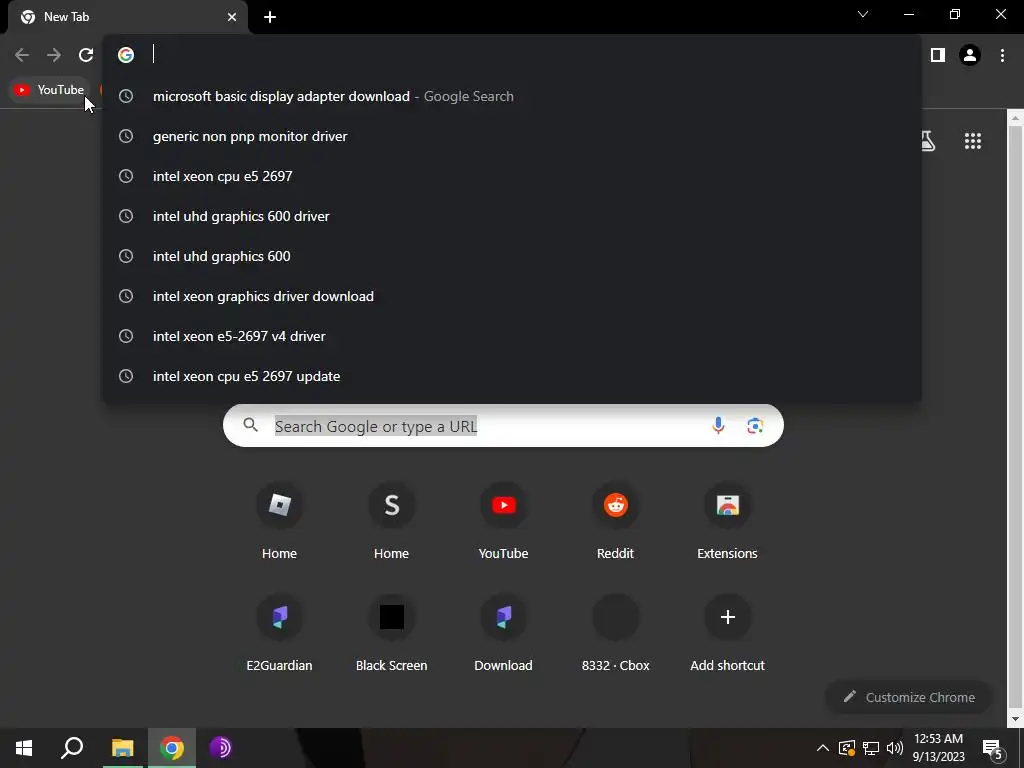Viewport: 1024px width, 768px height.
Task: Open the network tray icon
Action: [871, 748]
